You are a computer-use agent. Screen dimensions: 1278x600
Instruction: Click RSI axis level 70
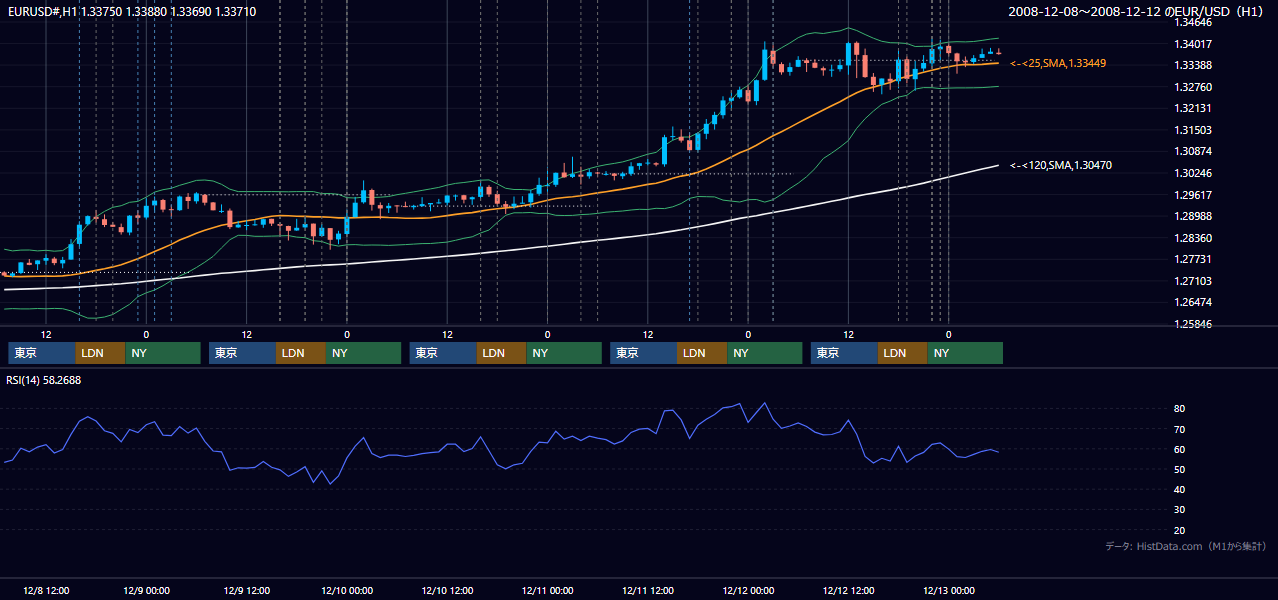click(x=1180, y=429)
